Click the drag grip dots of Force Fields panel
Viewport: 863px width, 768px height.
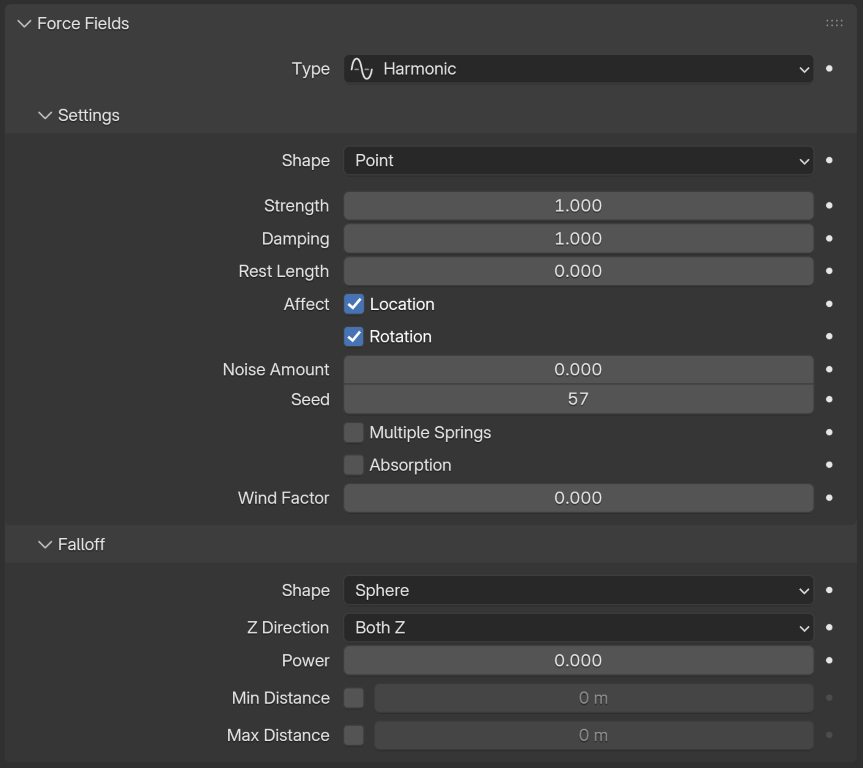[x=834, y=23]
